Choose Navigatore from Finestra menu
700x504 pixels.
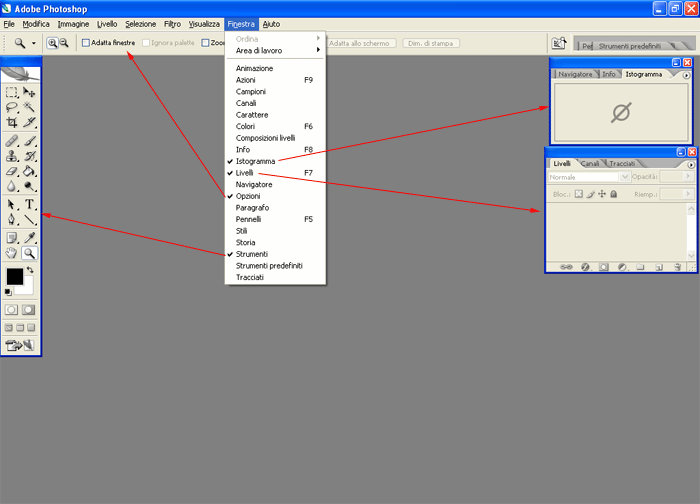275,184
